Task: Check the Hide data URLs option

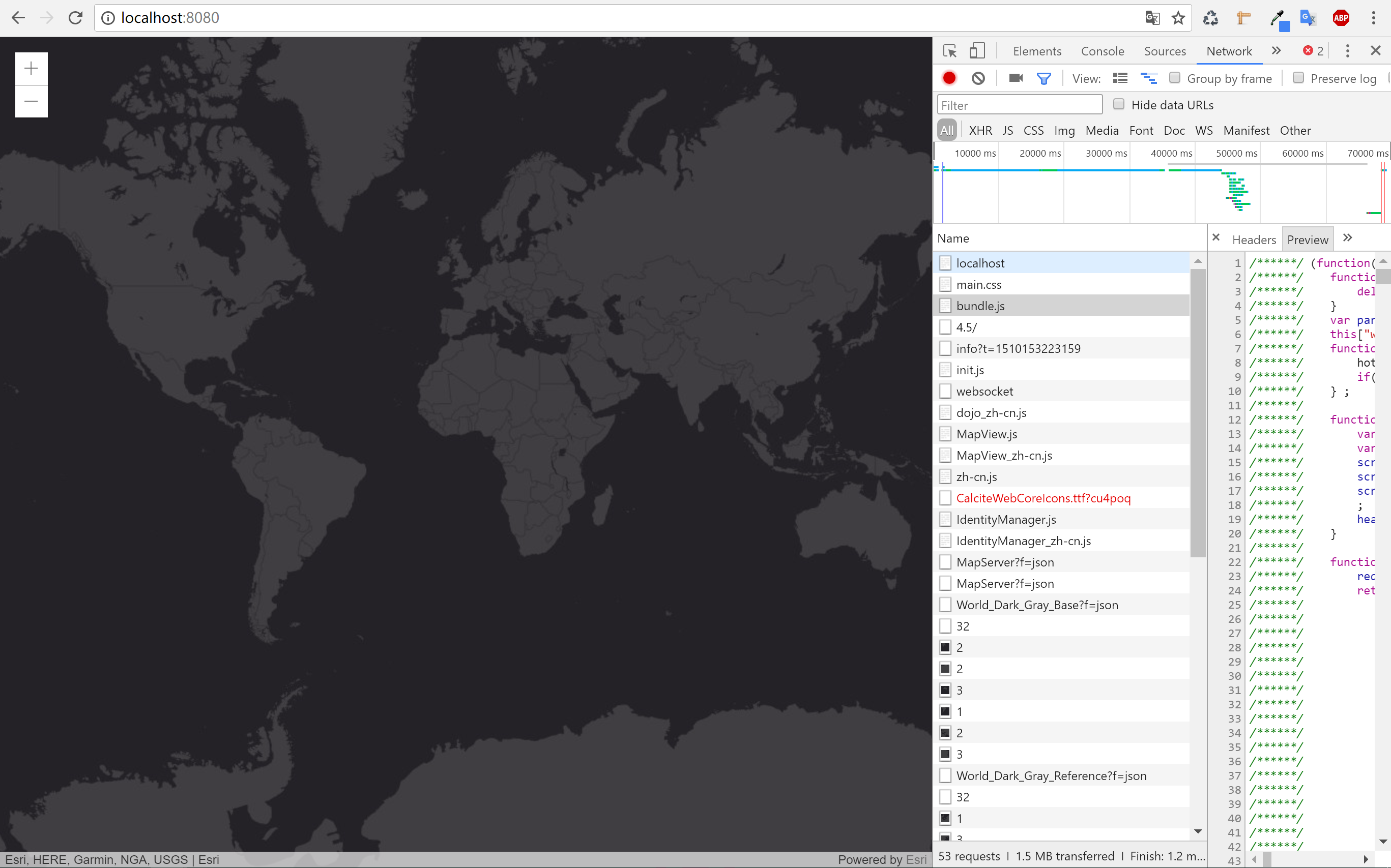Action: click(1118, 104)
